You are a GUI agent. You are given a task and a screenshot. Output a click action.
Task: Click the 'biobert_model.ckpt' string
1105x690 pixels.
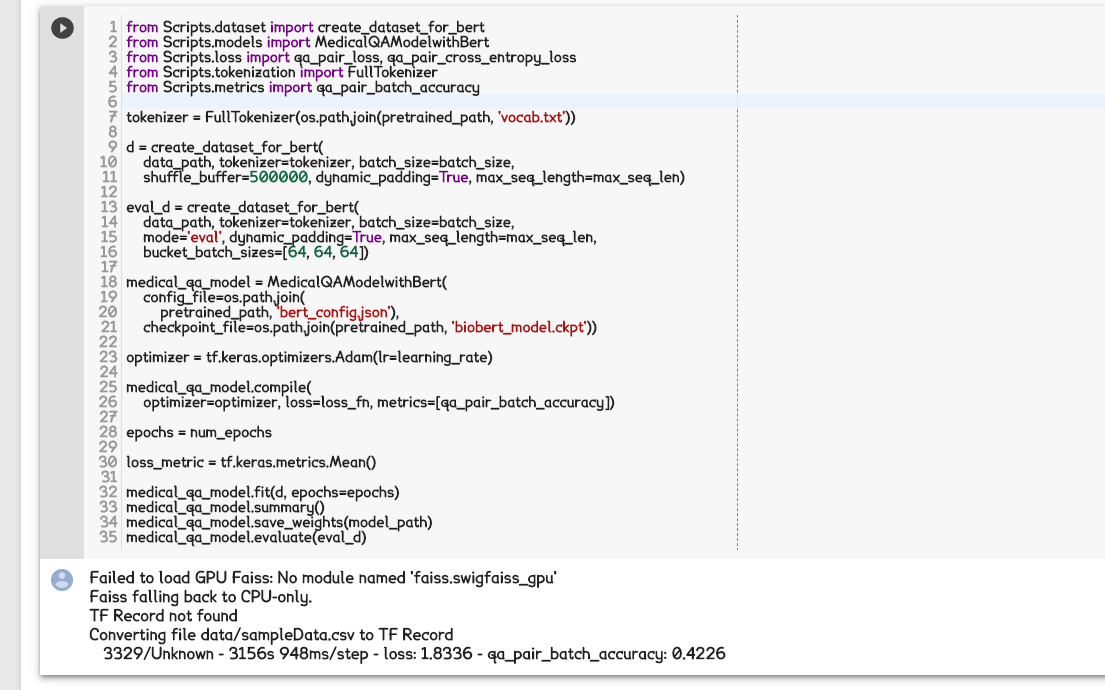(519, 327)
